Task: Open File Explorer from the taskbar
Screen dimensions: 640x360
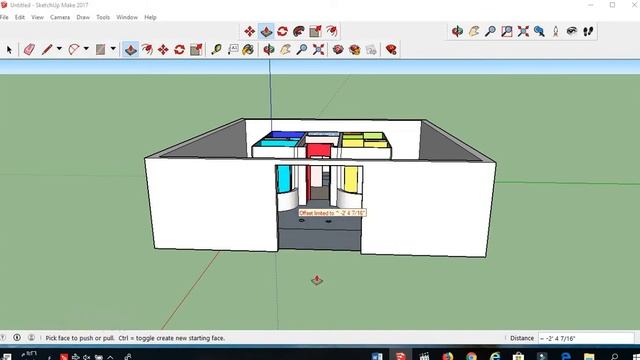Action: pyautogui.click(x=589, y=356)
